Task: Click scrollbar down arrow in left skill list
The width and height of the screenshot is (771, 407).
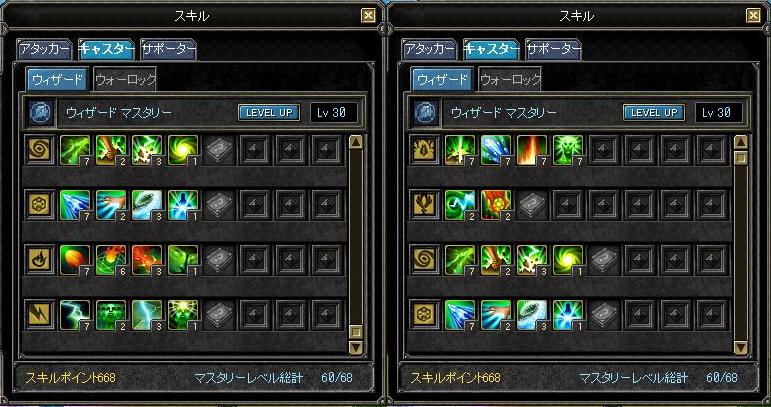Action: coord(356,347)
